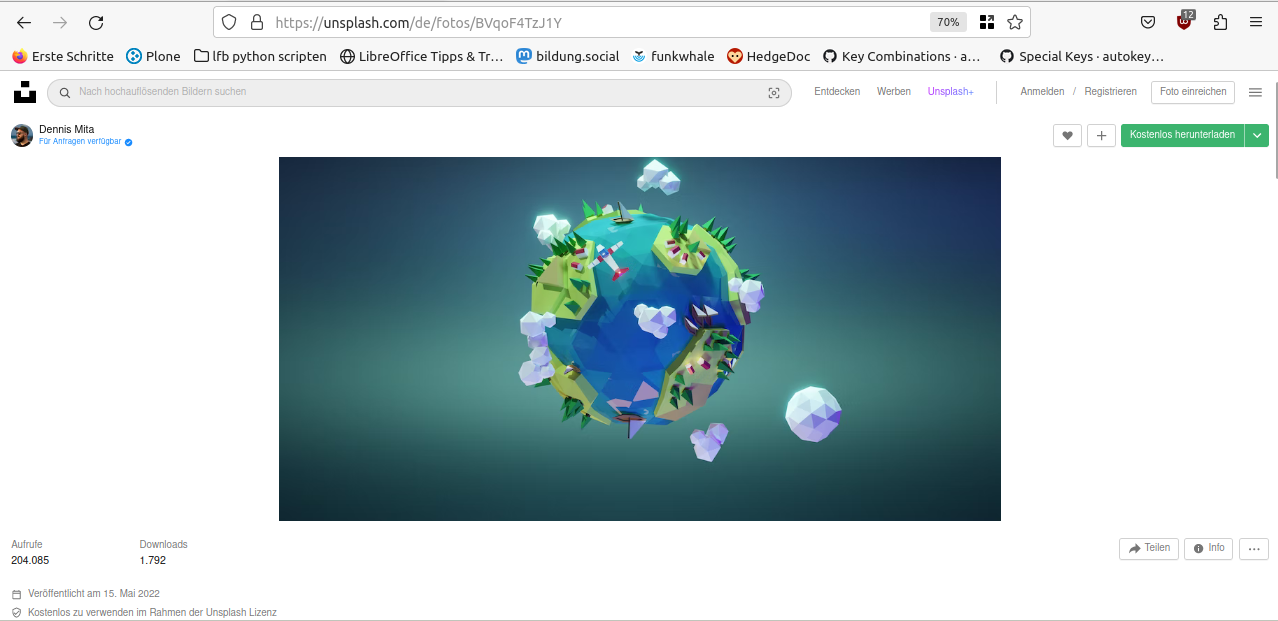The width and height of the screenshot is (1278, 621).
Task: Open Dennis Mita's profile link
Action: pos(66,129)
